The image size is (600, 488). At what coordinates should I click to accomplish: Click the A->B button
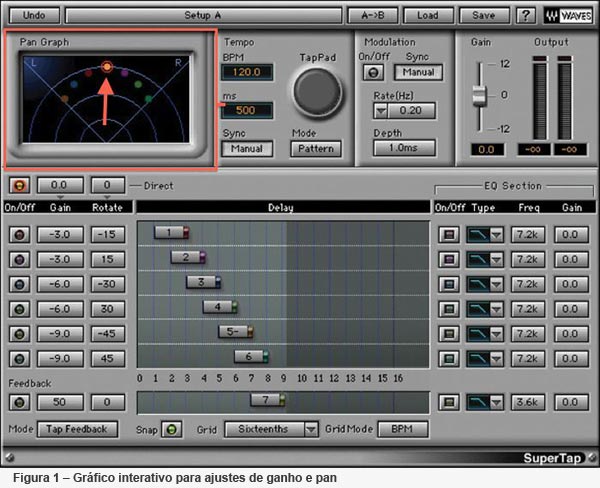coord(373,16)
